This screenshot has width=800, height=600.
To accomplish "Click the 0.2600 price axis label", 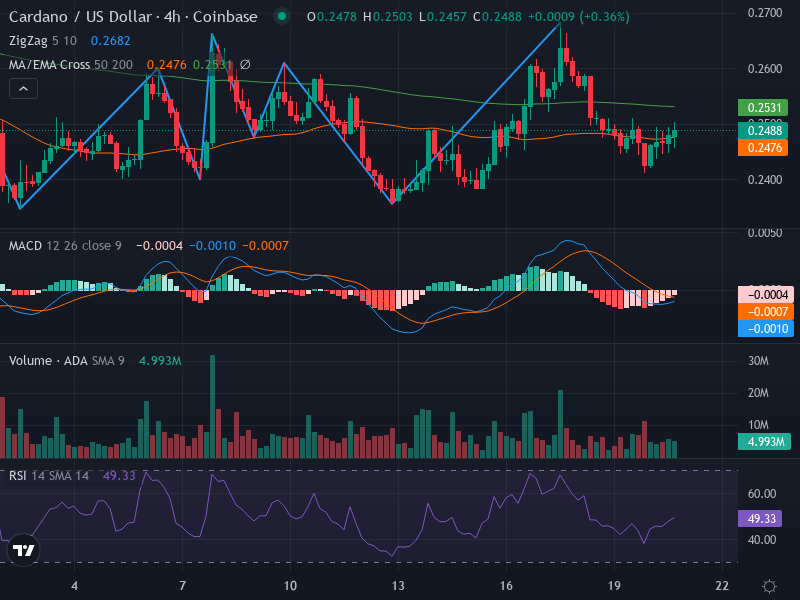I will click(x=765, y=69).
